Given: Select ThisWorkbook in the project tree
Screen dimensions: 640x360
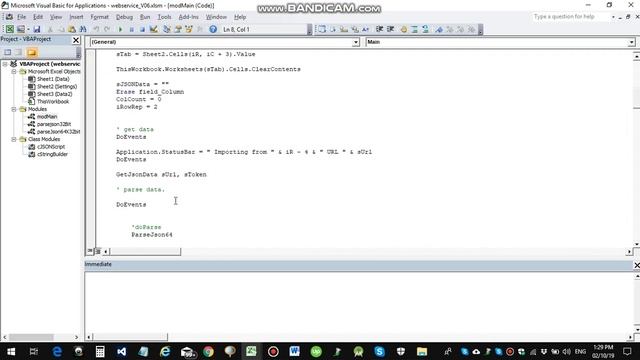Looking at the screenshot, I should (53, 102).
